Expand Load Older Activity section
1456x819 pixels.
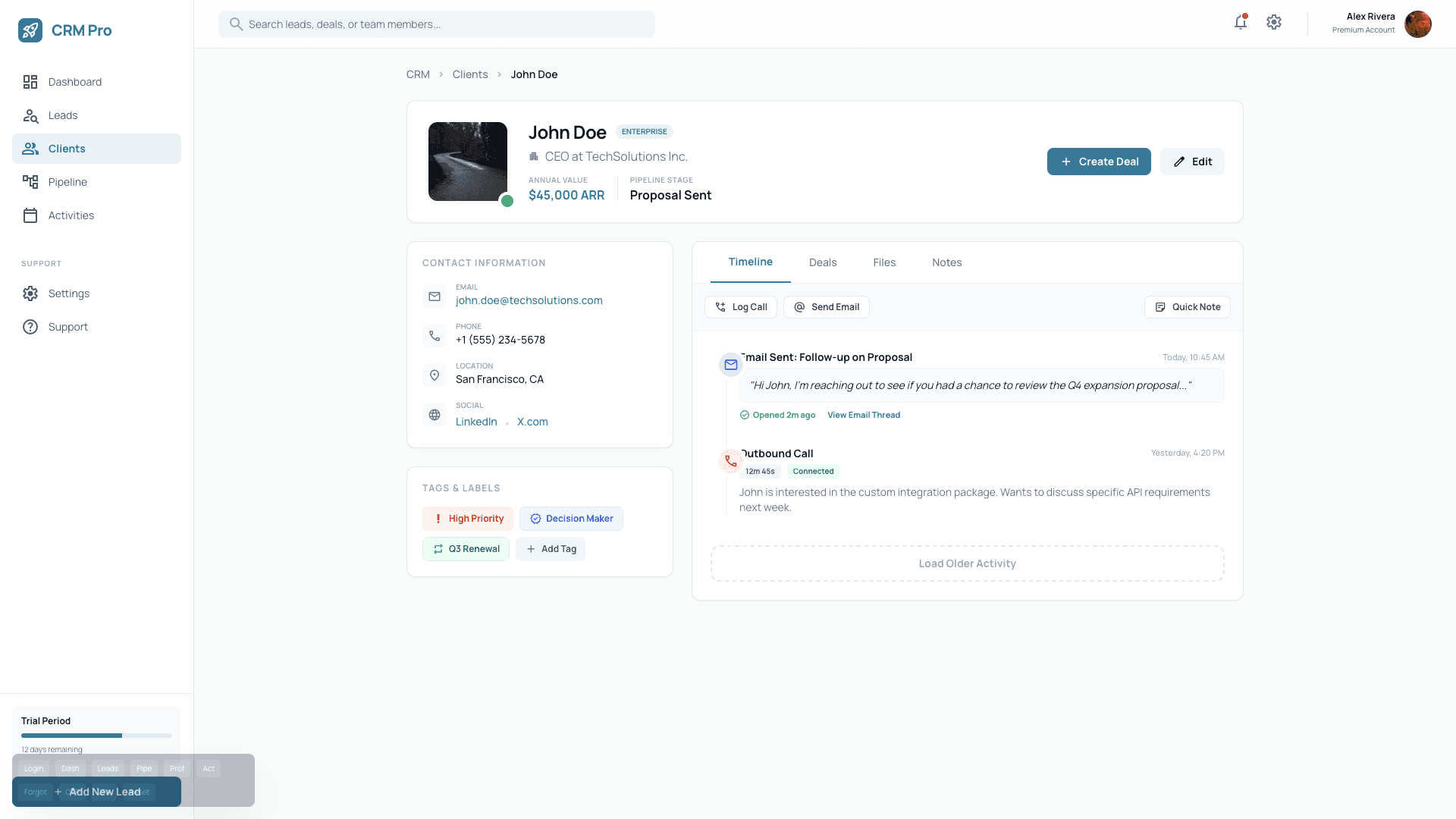click(x=967, y=563)
